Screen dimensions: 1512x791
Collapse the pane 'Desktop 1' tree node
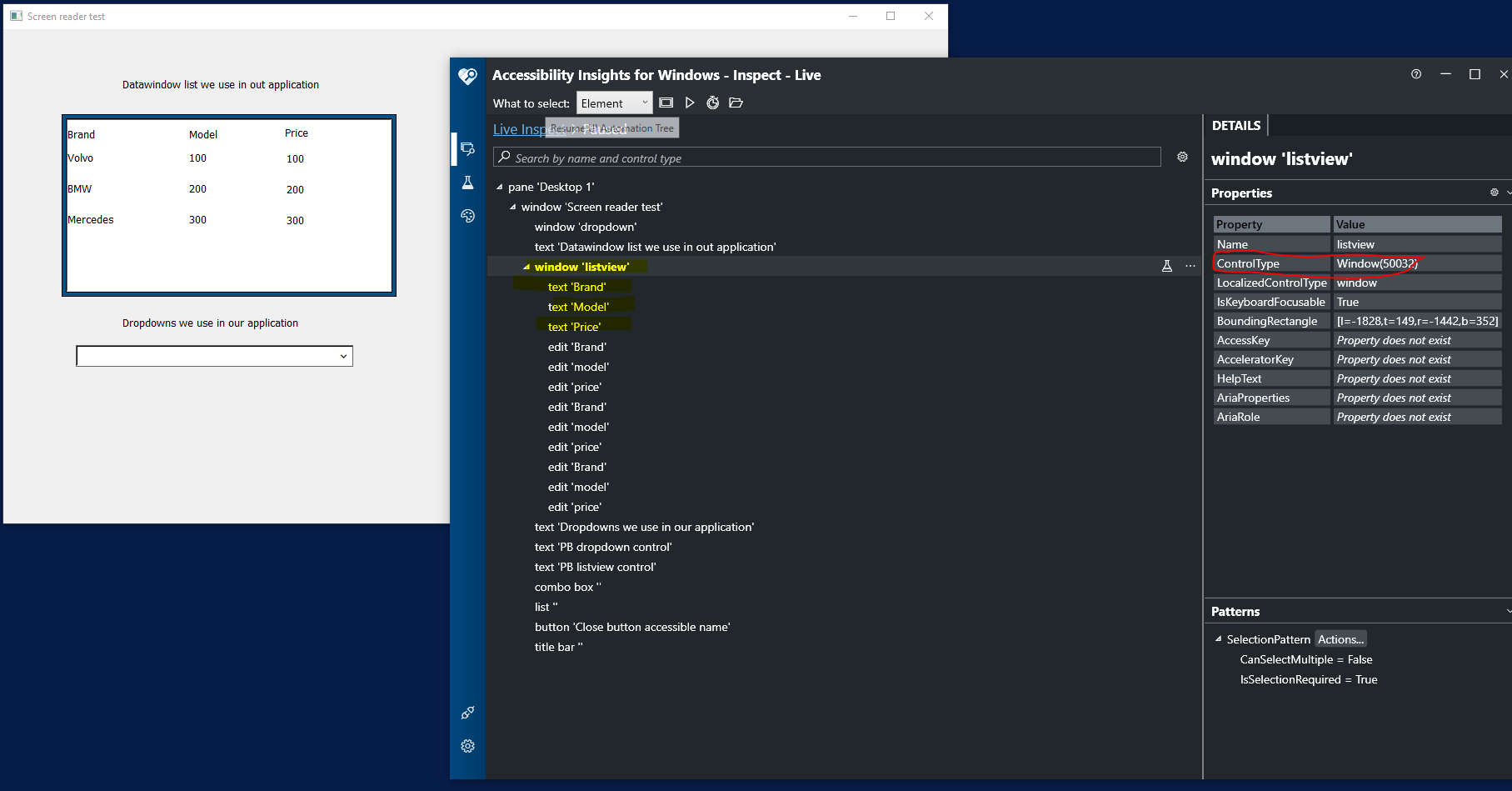click(x=500, y=188)
